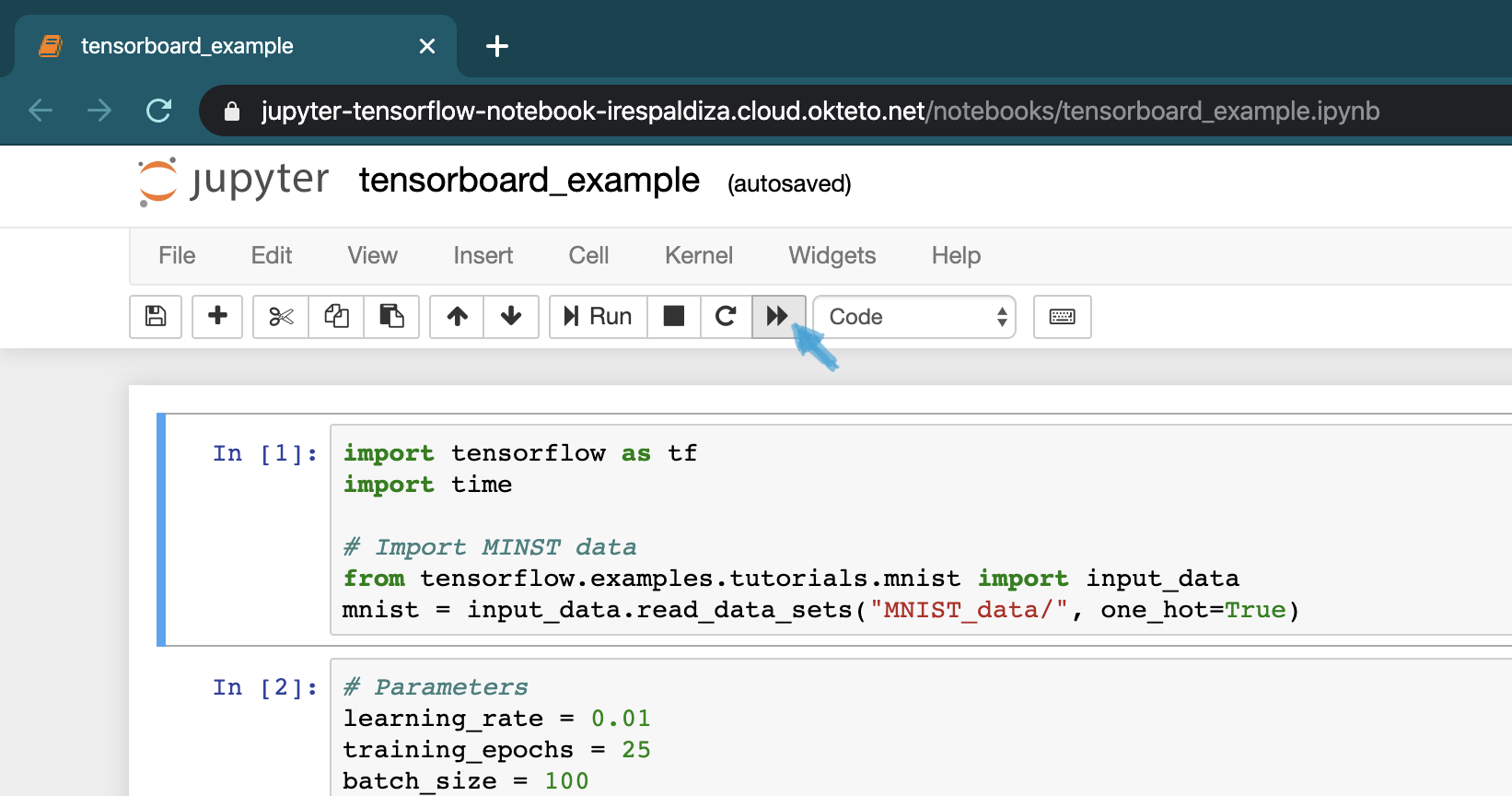1512x796 pixels.
Task: Click into the In [1] code cell
Action: 921,531
